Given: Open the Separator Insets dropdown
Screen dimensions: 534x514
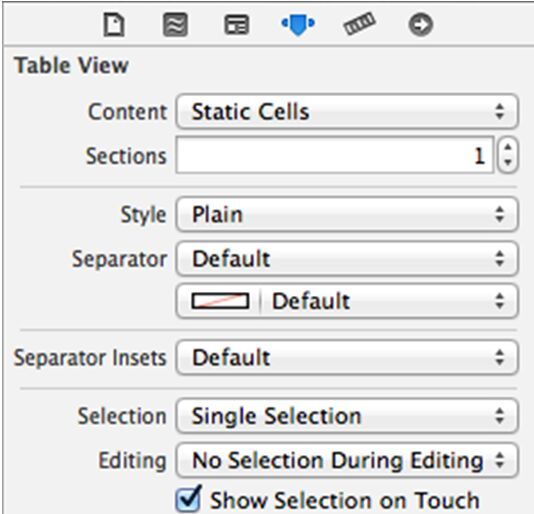Looking at the screenshot, I should pos(347,358).
